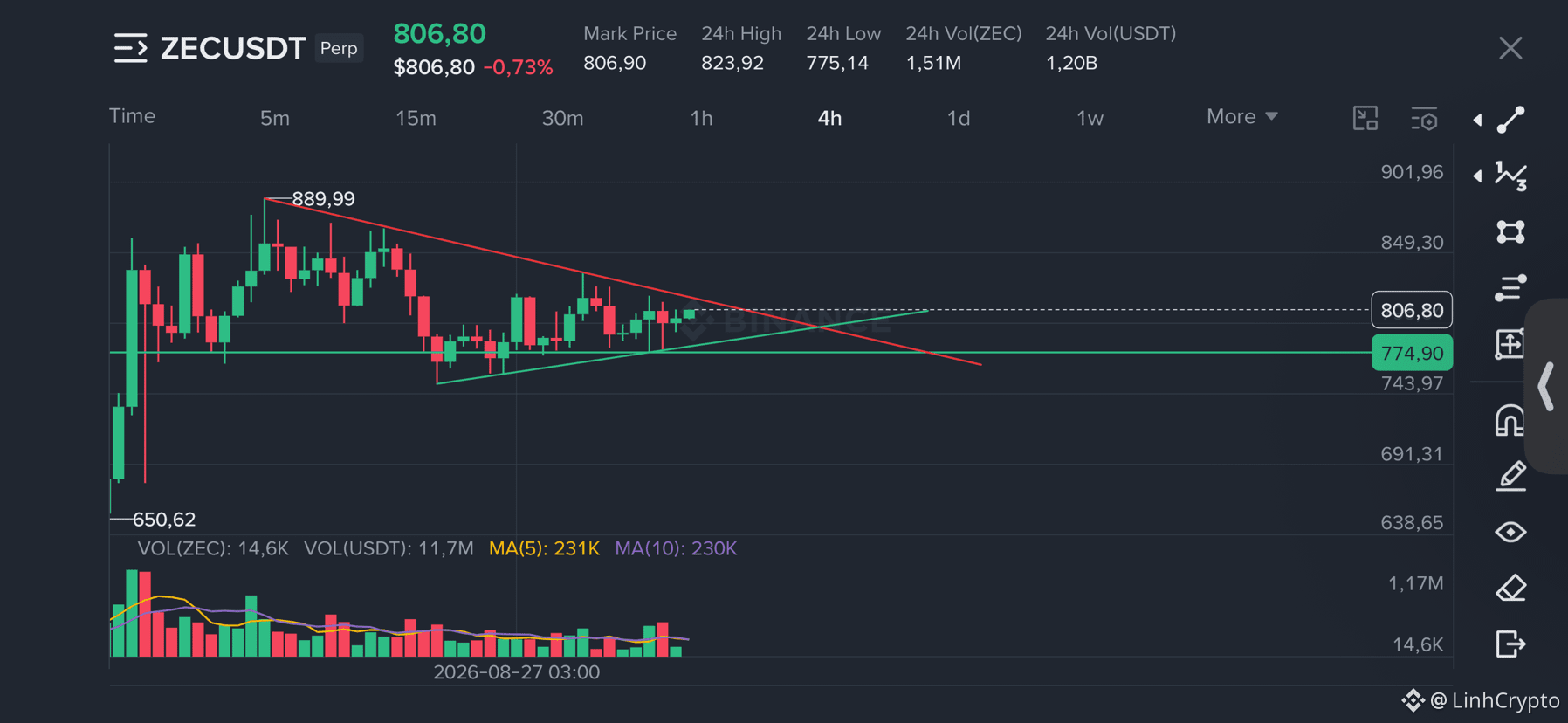
Task: Click the Mark Price value 806,90
Action: pyautogui.click(x=615, y=63)
